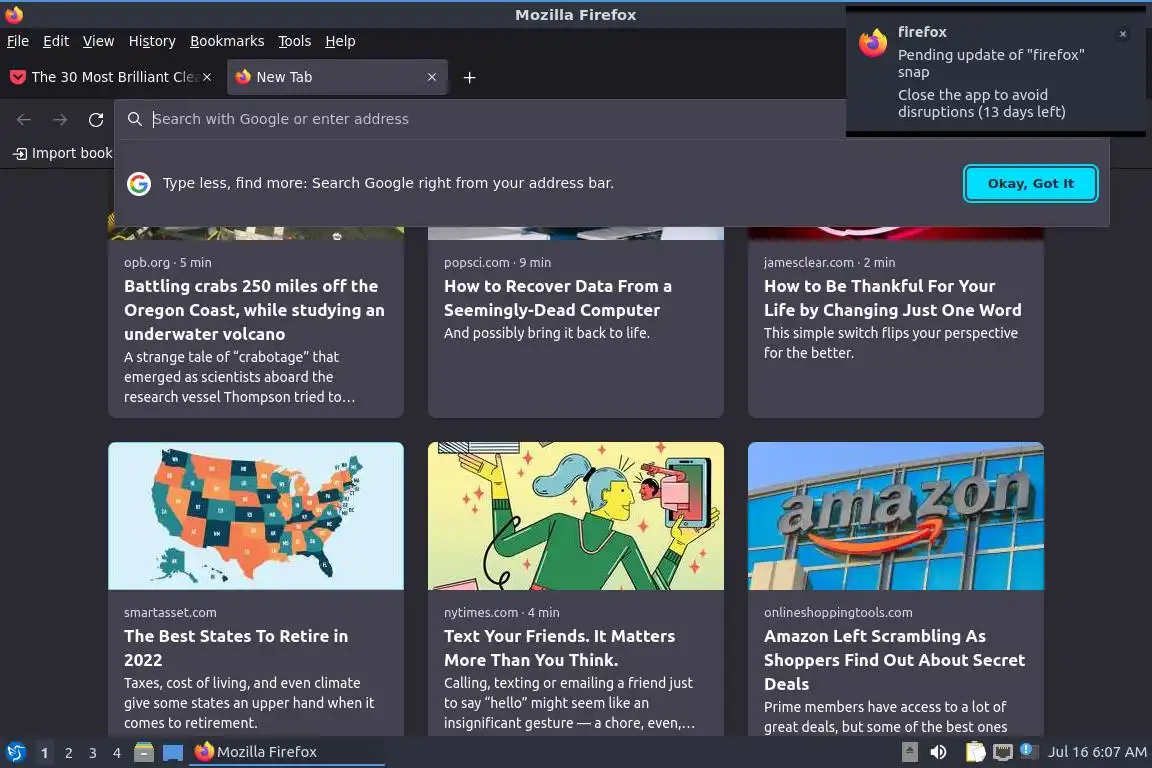This screenshot has width=1152, height=768.
Task: Switch to workspace 1
Action: pyautogui.click(x=44, y=753)
